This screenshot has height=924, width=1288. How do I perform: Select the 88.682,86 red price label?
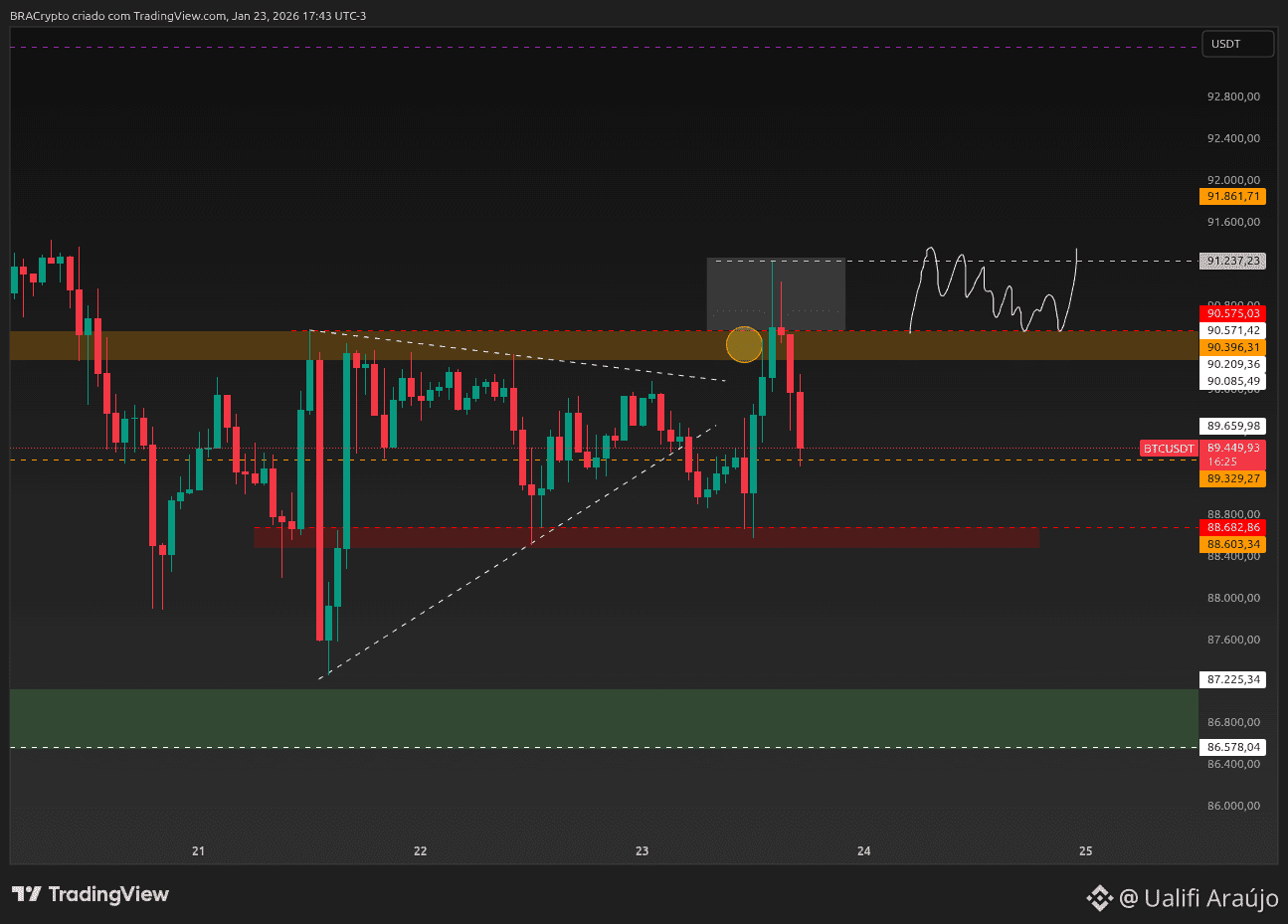coord(1233,527)
